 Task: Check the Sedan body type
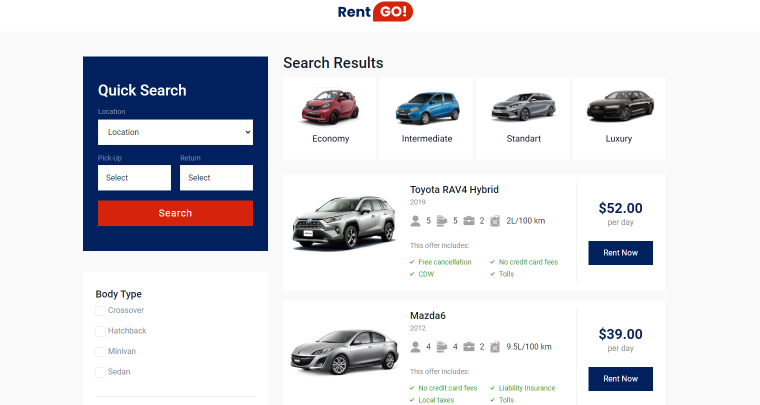100,372
